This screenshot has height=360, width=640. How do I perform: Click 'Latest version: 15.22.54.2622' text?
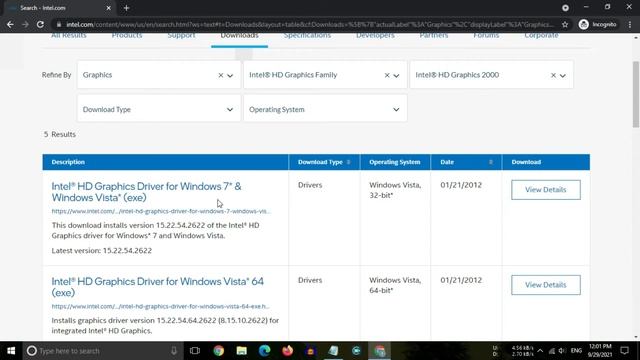pos(102,251)
